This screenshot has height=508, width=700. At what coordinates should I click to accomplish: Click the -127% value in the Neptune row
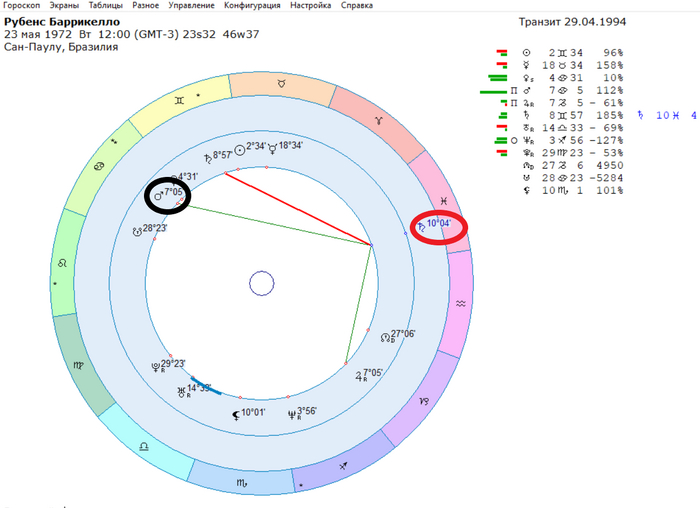[607, 140]
